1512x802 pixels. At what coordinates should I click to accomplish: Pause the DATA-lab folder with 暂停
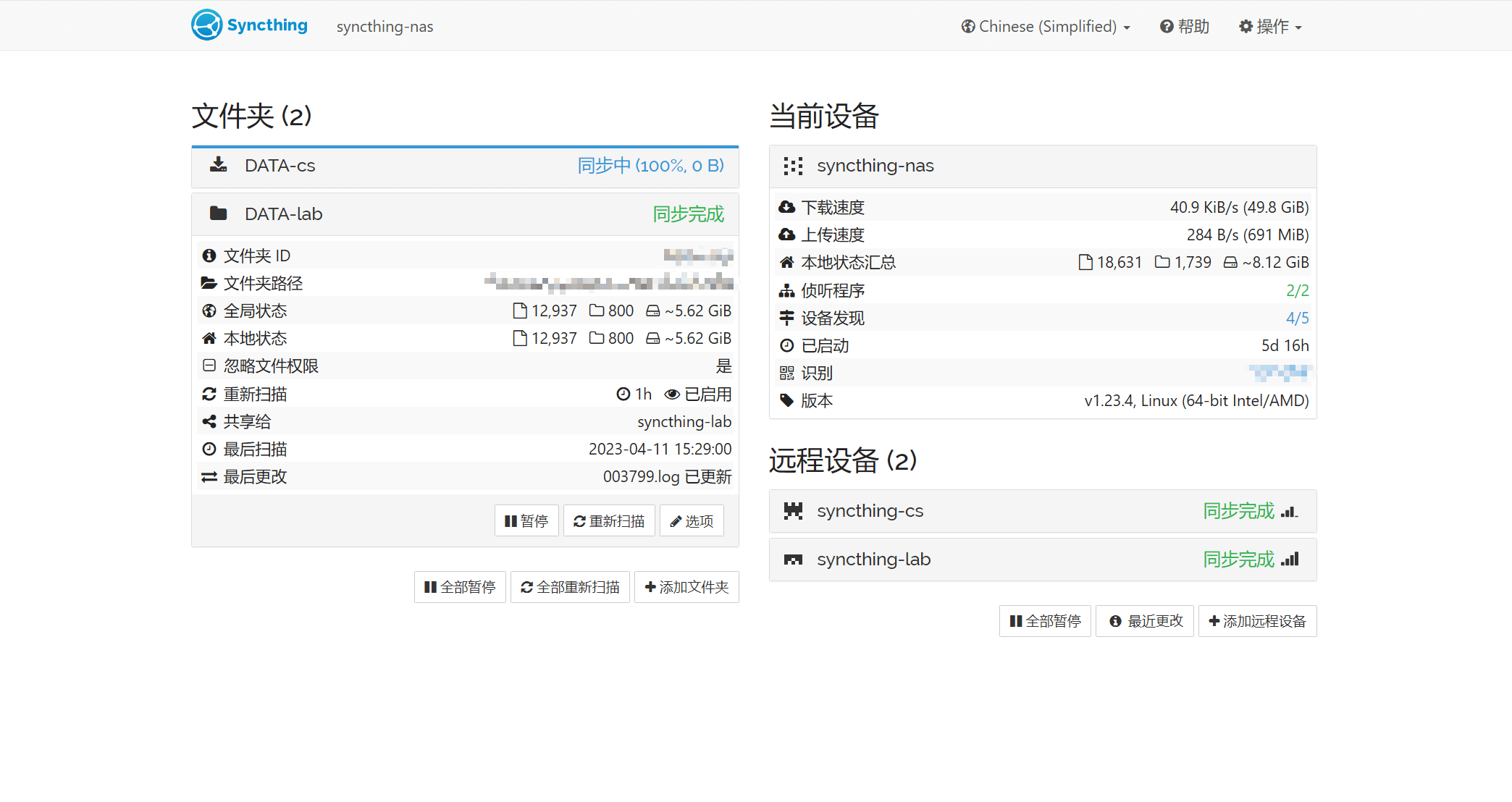coord(526,520)
